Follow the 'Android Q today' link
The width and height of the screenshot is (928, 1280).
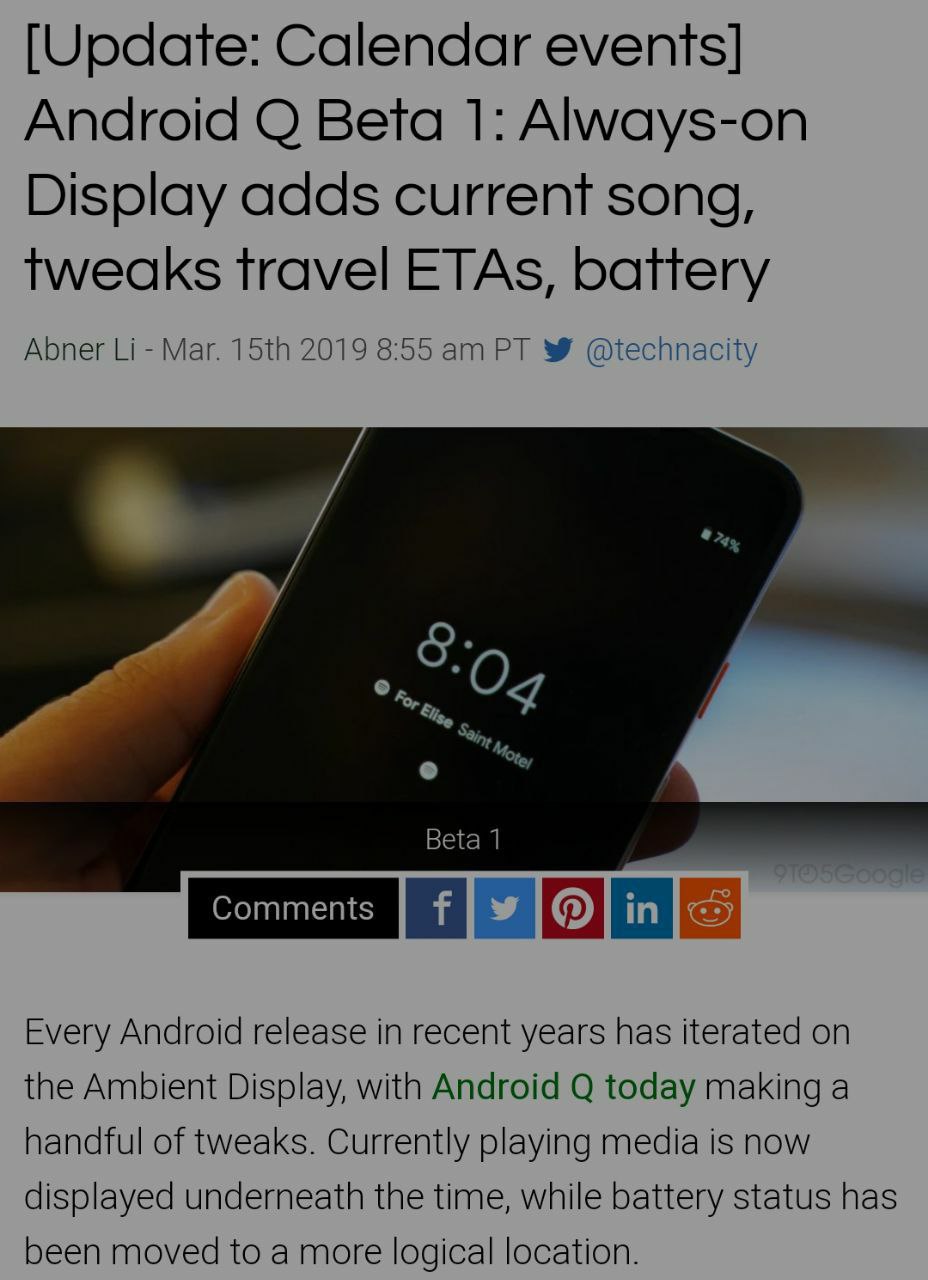coord(563,1087)
